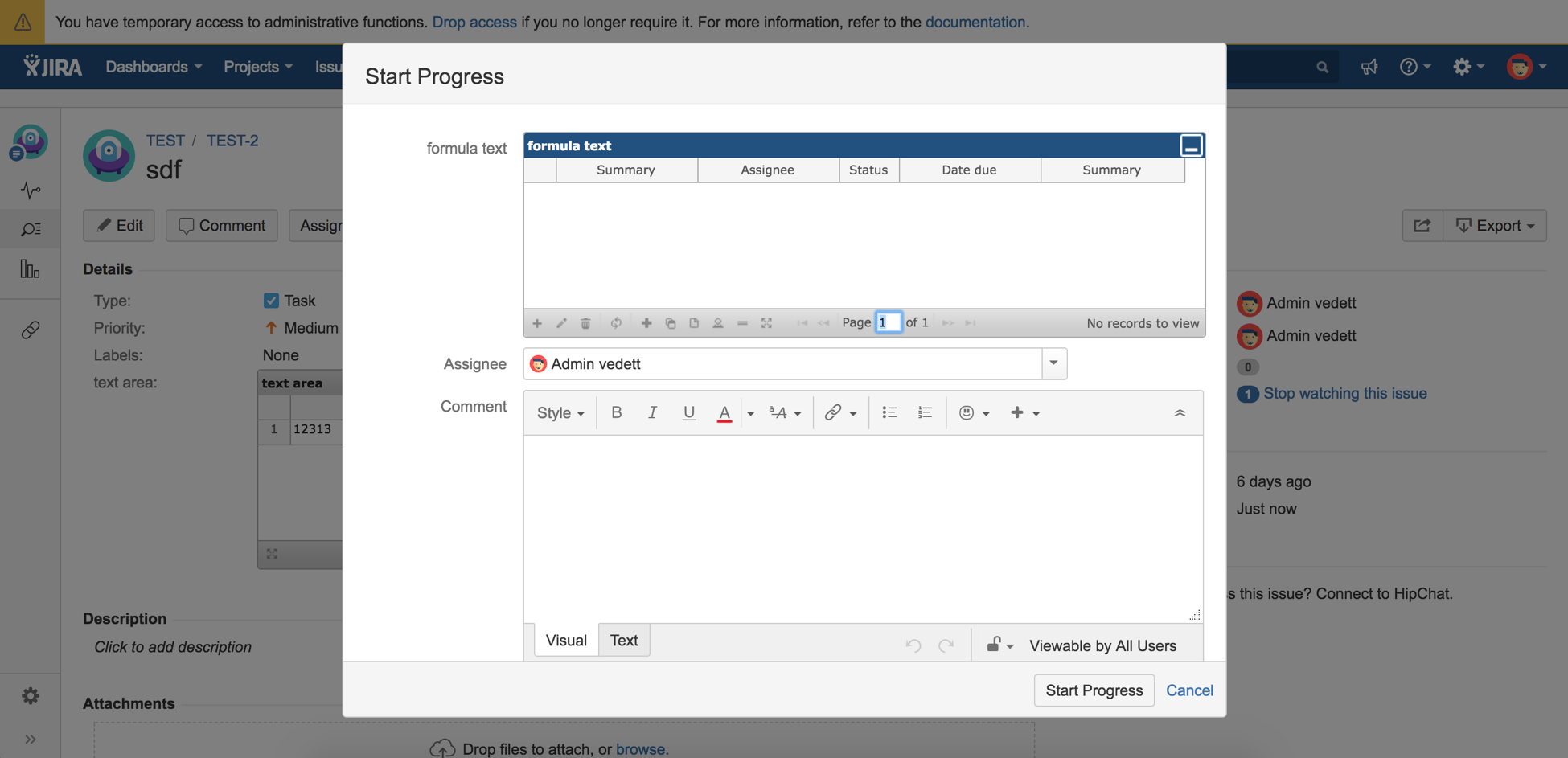Screen dimensions: 1568x758
Task: Switch to Text editor tab
Action: pyautogui.click(x=624, y=640)
